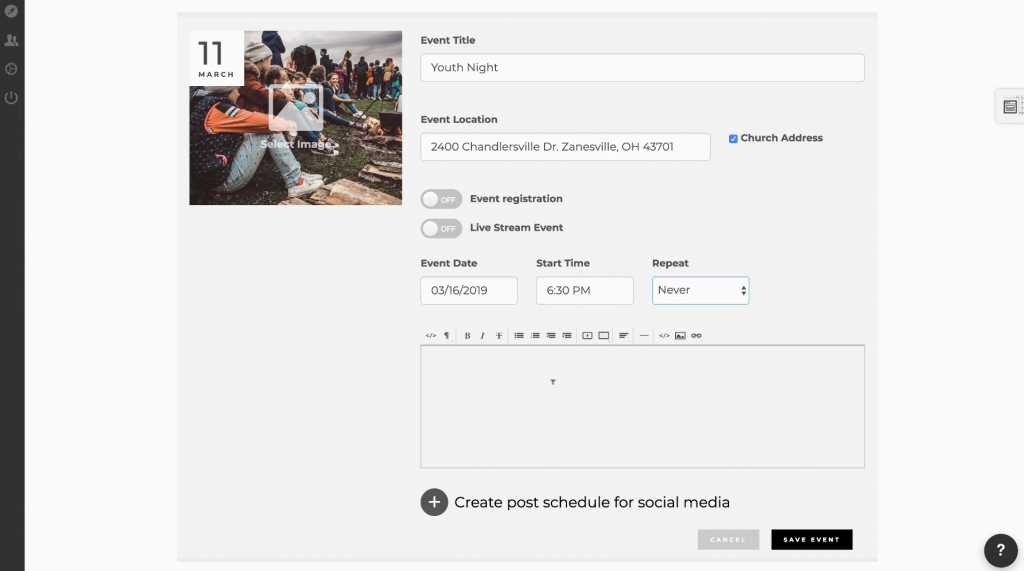The height and width of the screenshot is (571, 1024).
Task: Insert a video into the editor
Action: click(x=588, y=336)
